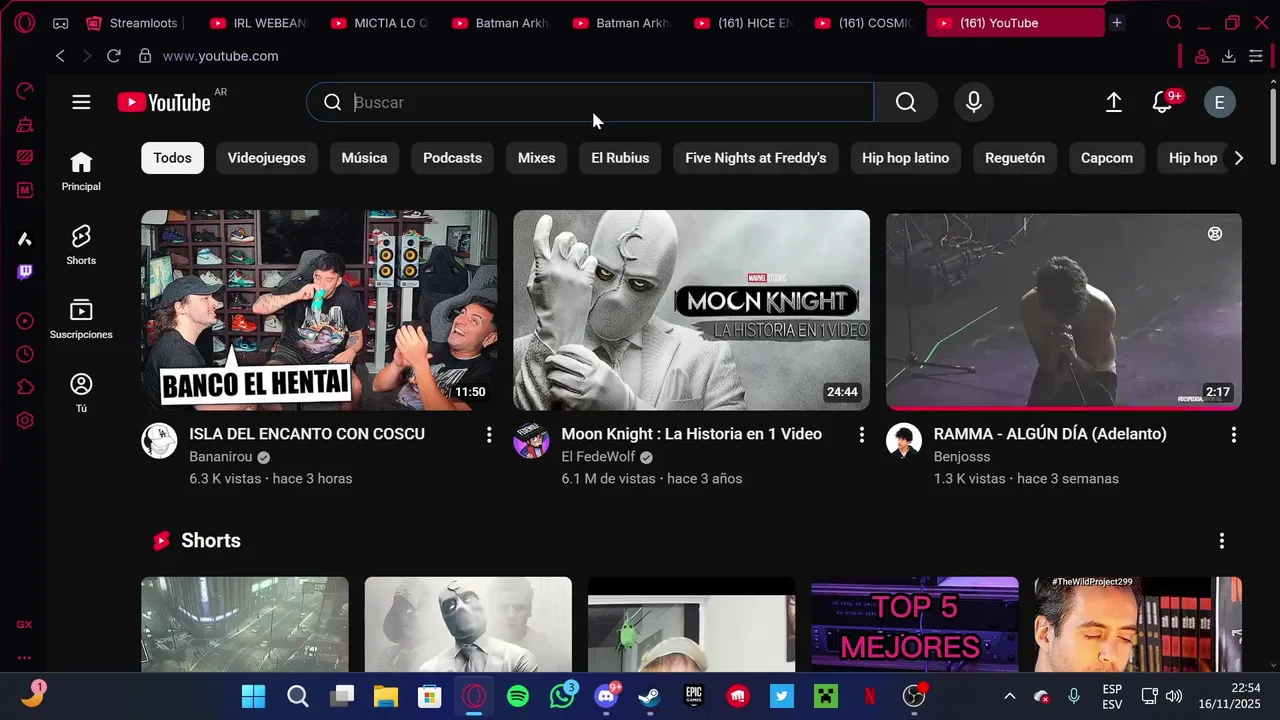Open GX Cleaner broom icon in sidebar
Viewport: 1280px width, 720px height.
point(25,125)
